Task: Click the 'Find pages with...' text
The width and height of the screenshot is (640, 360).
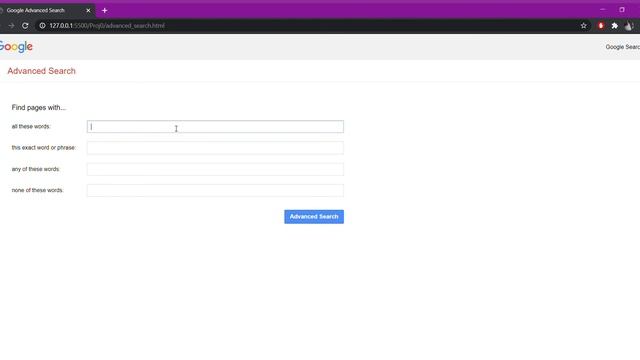Action: 39,108
